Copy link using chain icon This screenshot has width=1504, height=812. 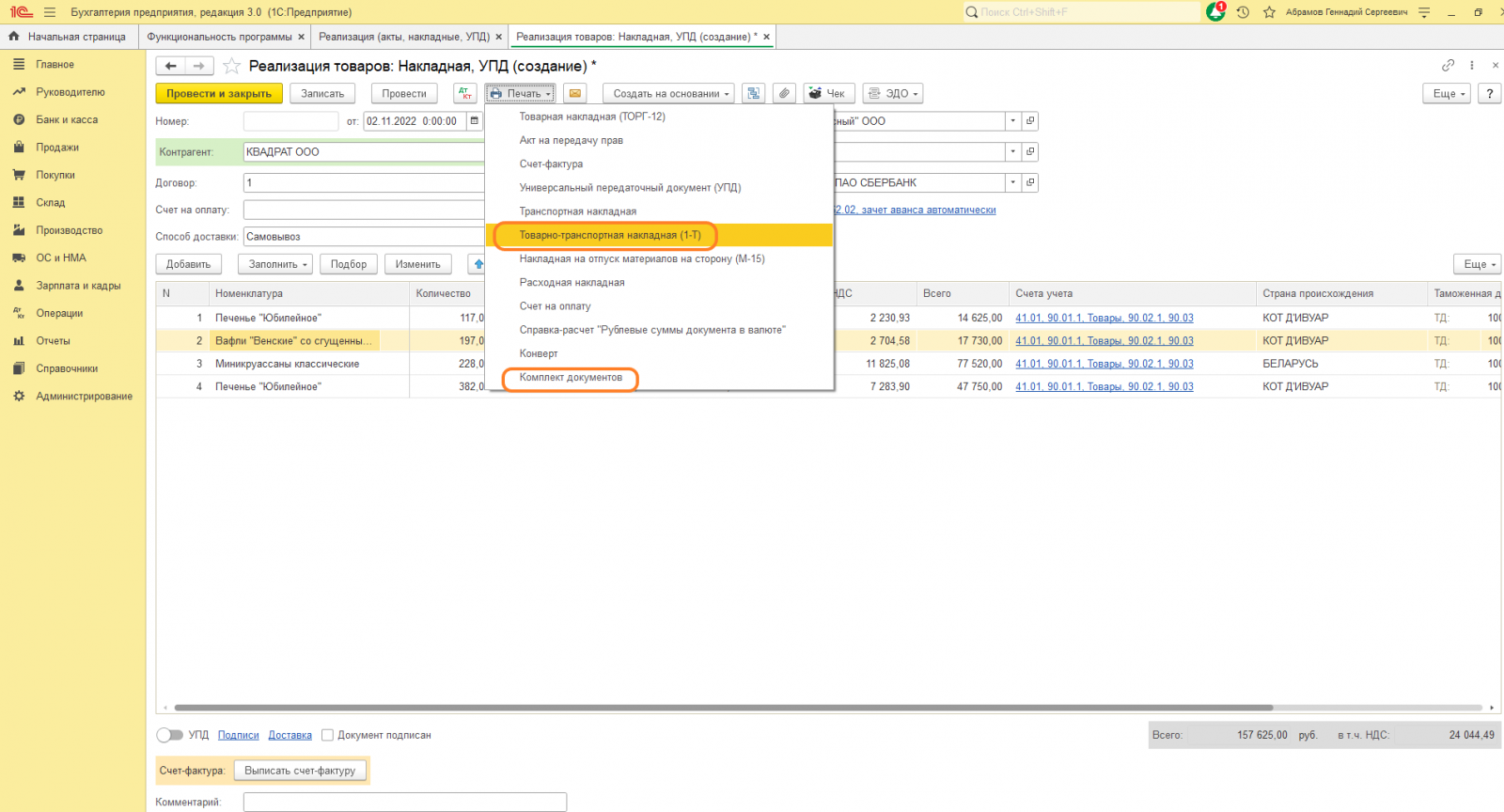tap(1448, 66)
